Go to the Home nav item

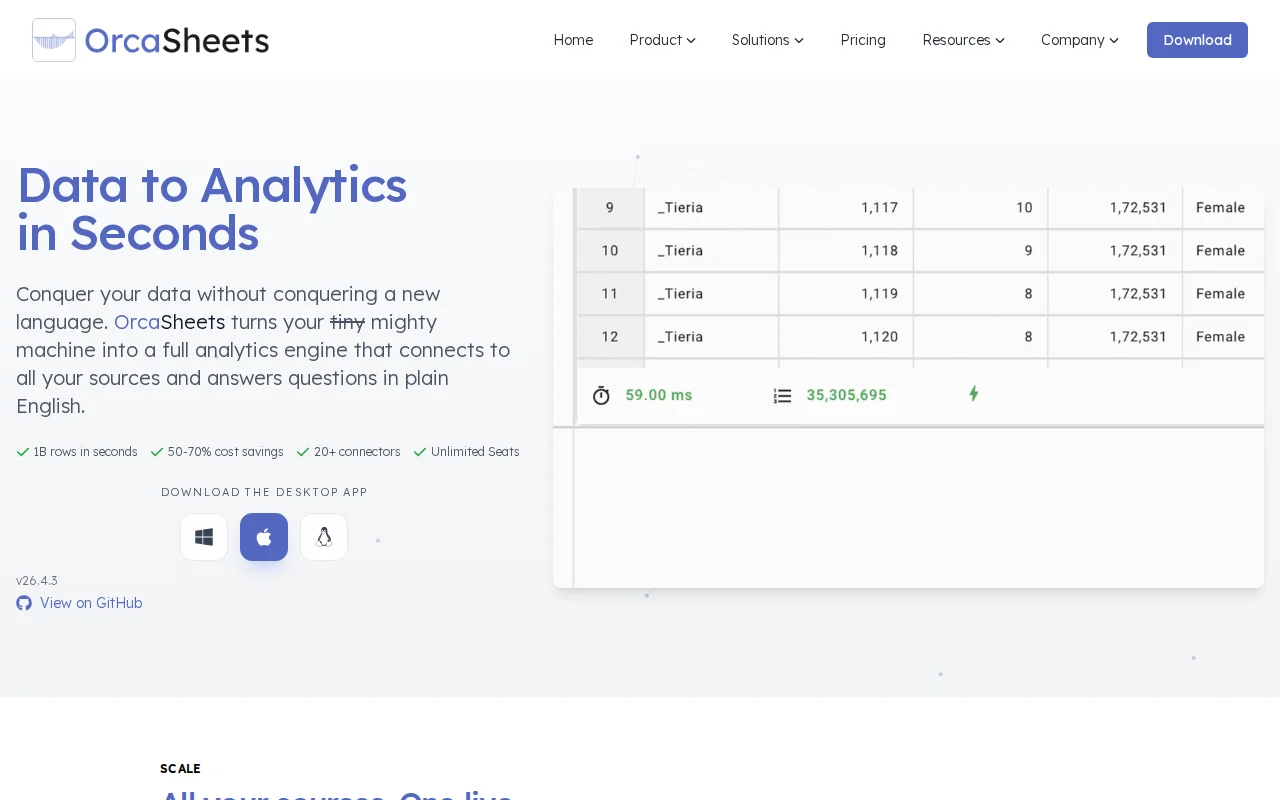point(573,40)
